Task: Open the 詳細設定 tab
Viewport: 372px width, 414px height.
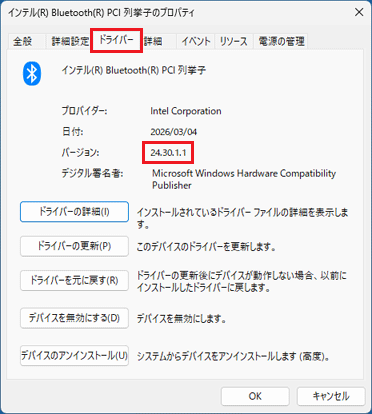Action: coord(70,41)
